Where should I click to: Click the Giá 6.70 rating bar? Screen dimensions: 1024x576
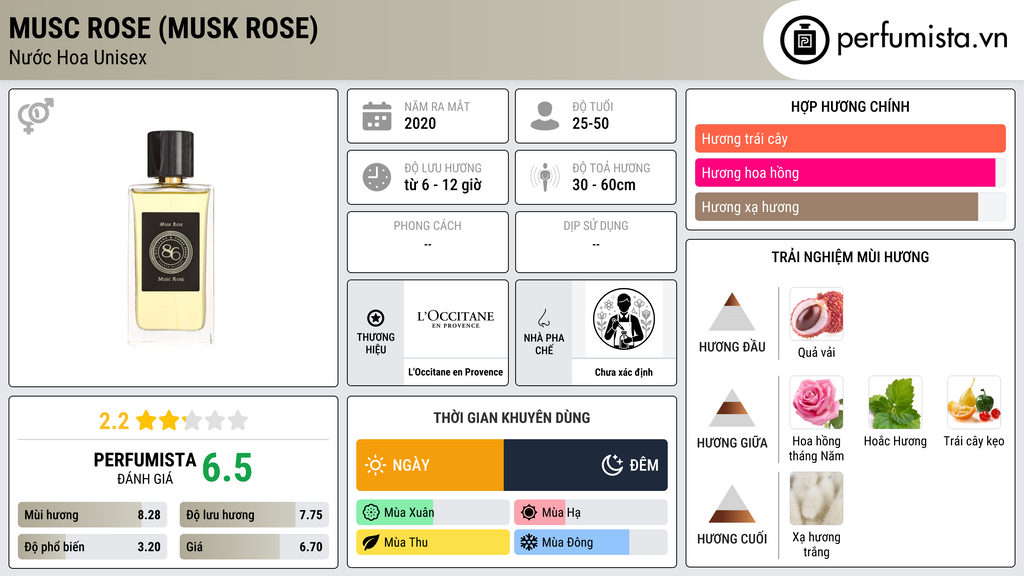click(254, 547)
